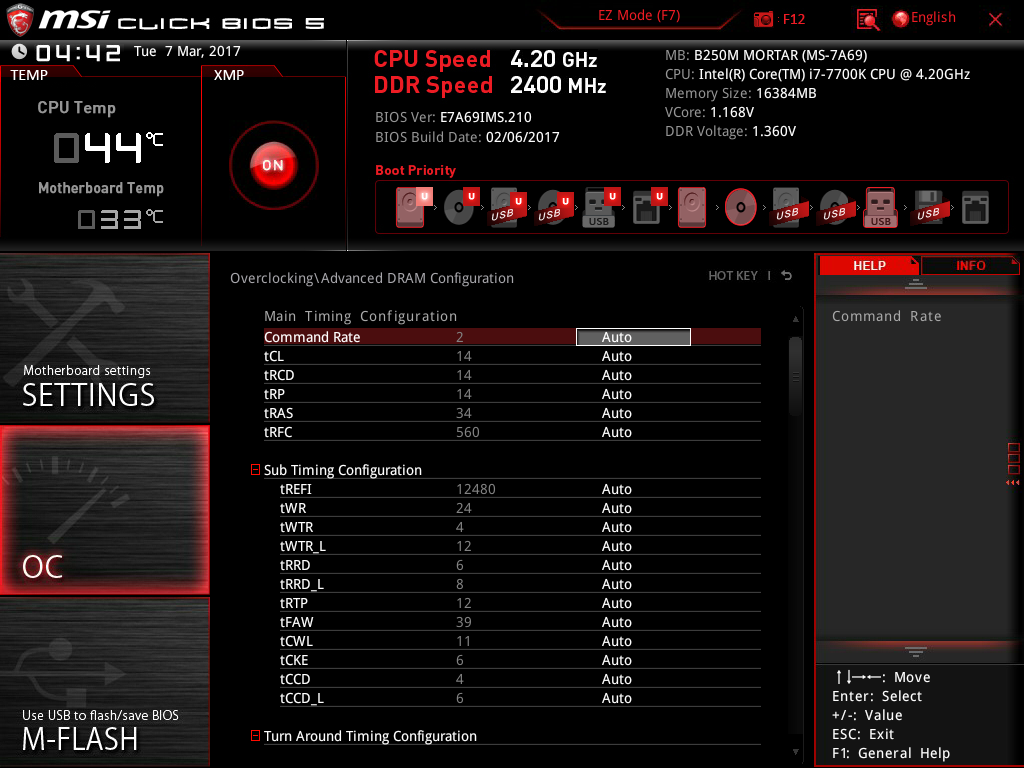Click the globe language icon
Screen dimensions: 1024x768
(900, 18)
